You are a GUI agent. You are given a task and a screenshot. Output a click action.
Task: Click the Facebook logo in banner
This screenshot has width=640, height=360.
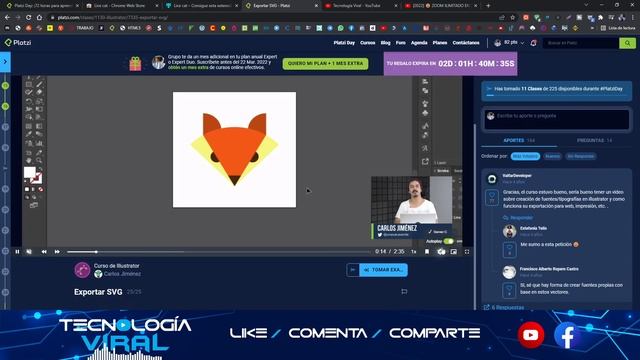click(567, 335)
